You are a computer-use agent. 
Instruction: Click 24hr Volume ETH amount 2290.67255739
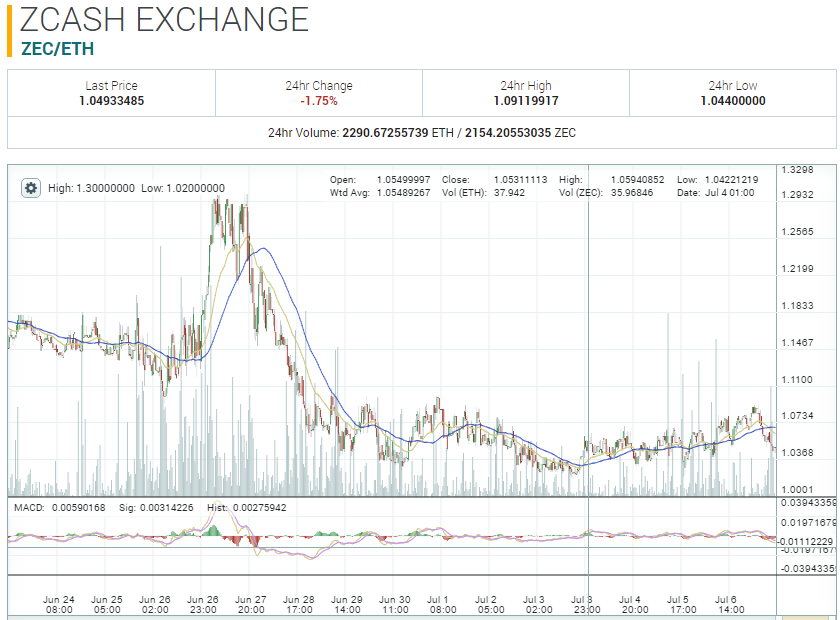[x=385, y=132]
